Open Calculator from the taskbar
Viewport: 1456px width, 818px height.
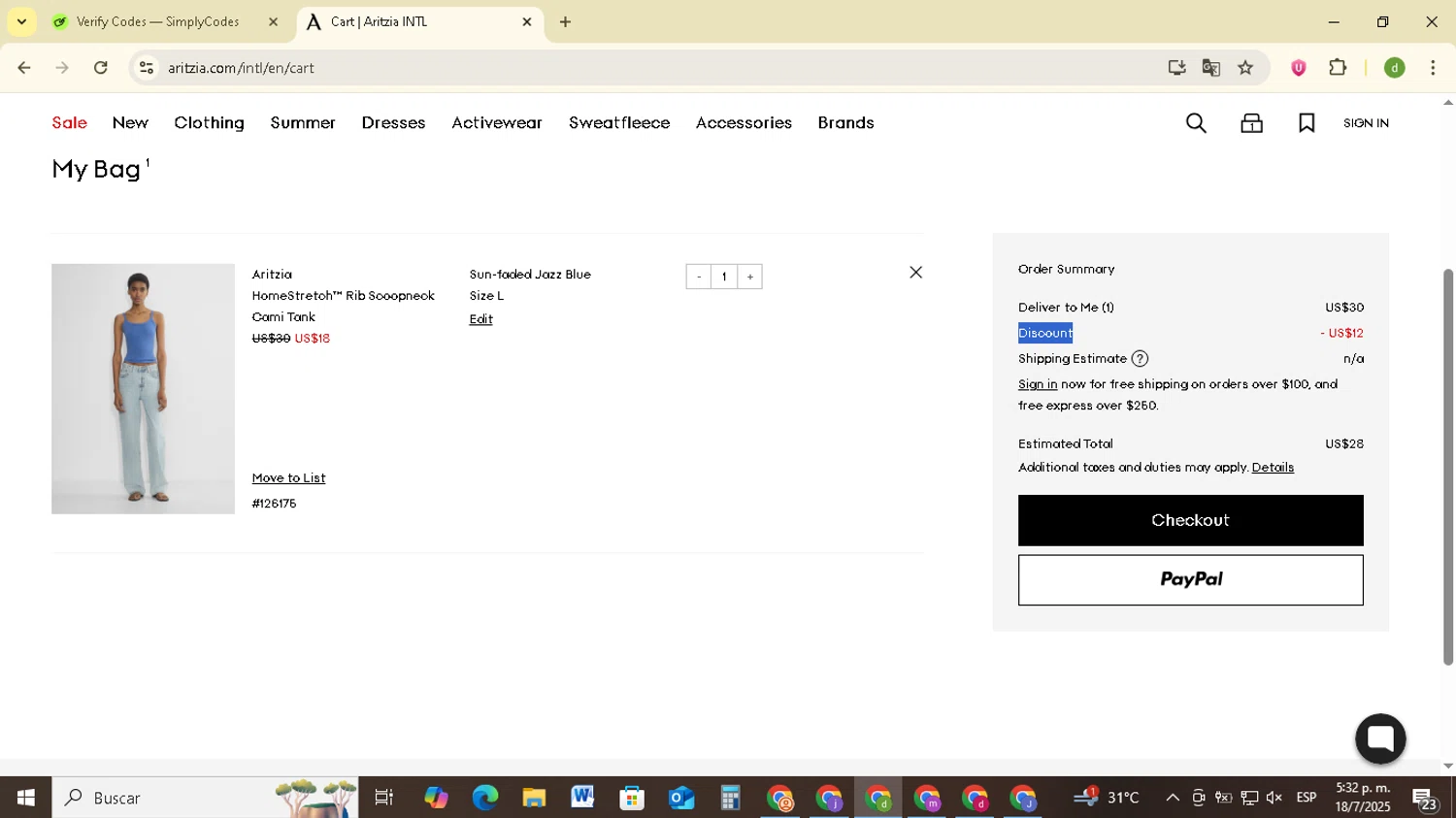pos(730,798)
